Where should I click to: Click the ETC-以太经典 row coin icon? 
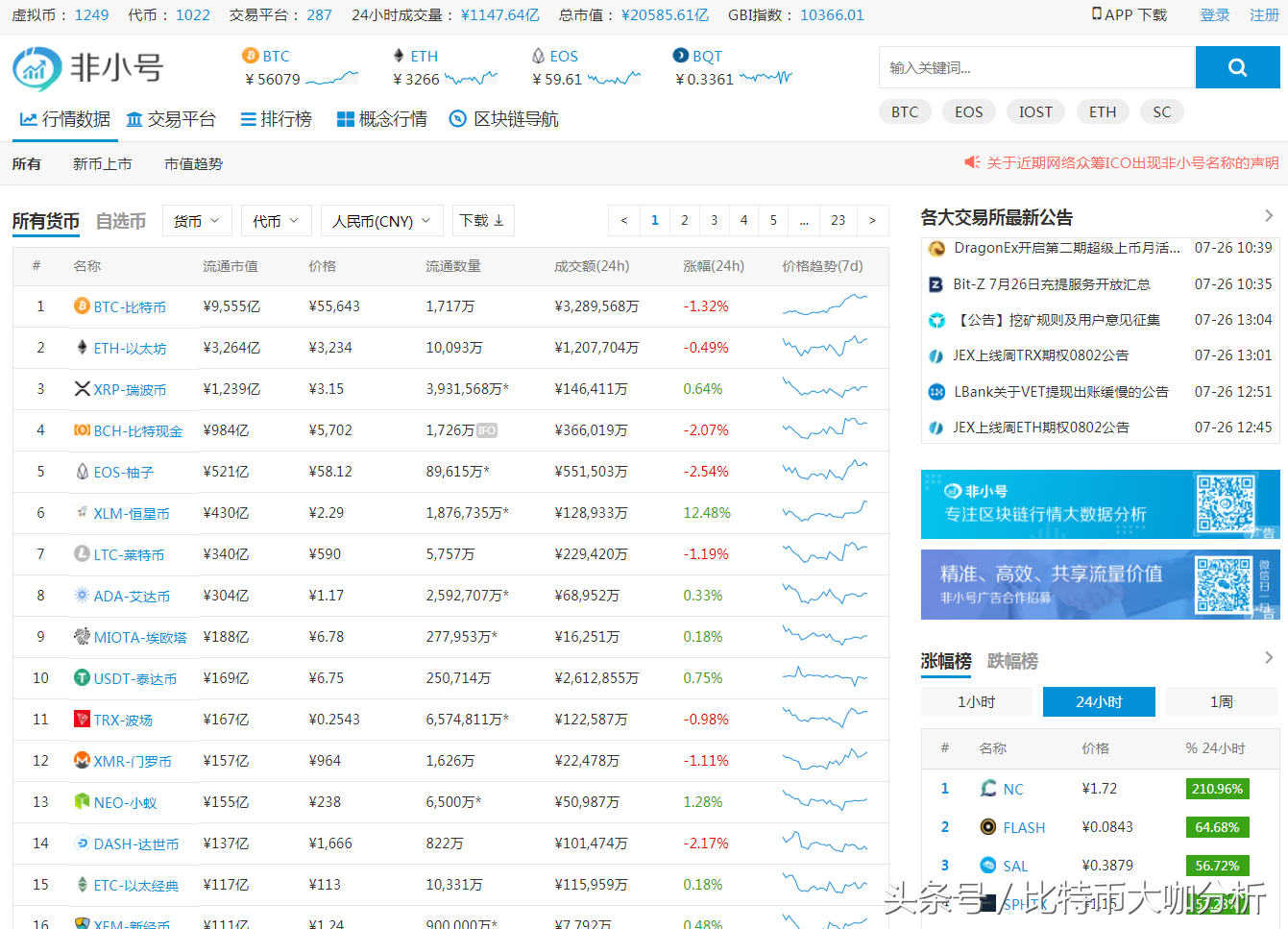point(83,884)
